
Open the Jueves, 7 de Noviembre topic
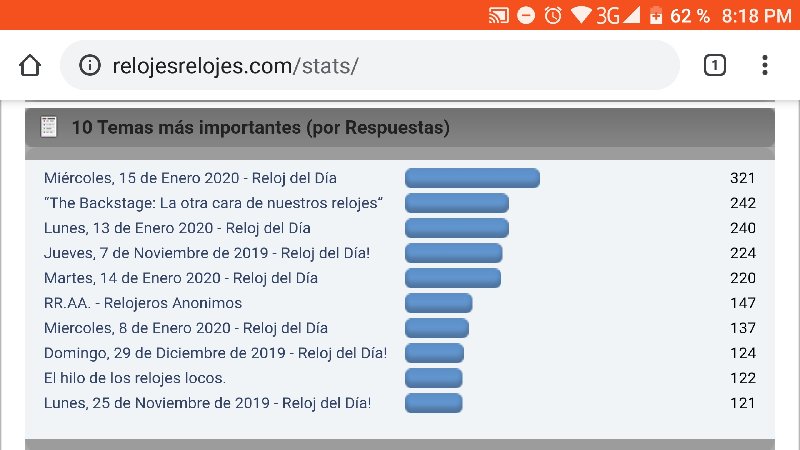click(207, 253)
